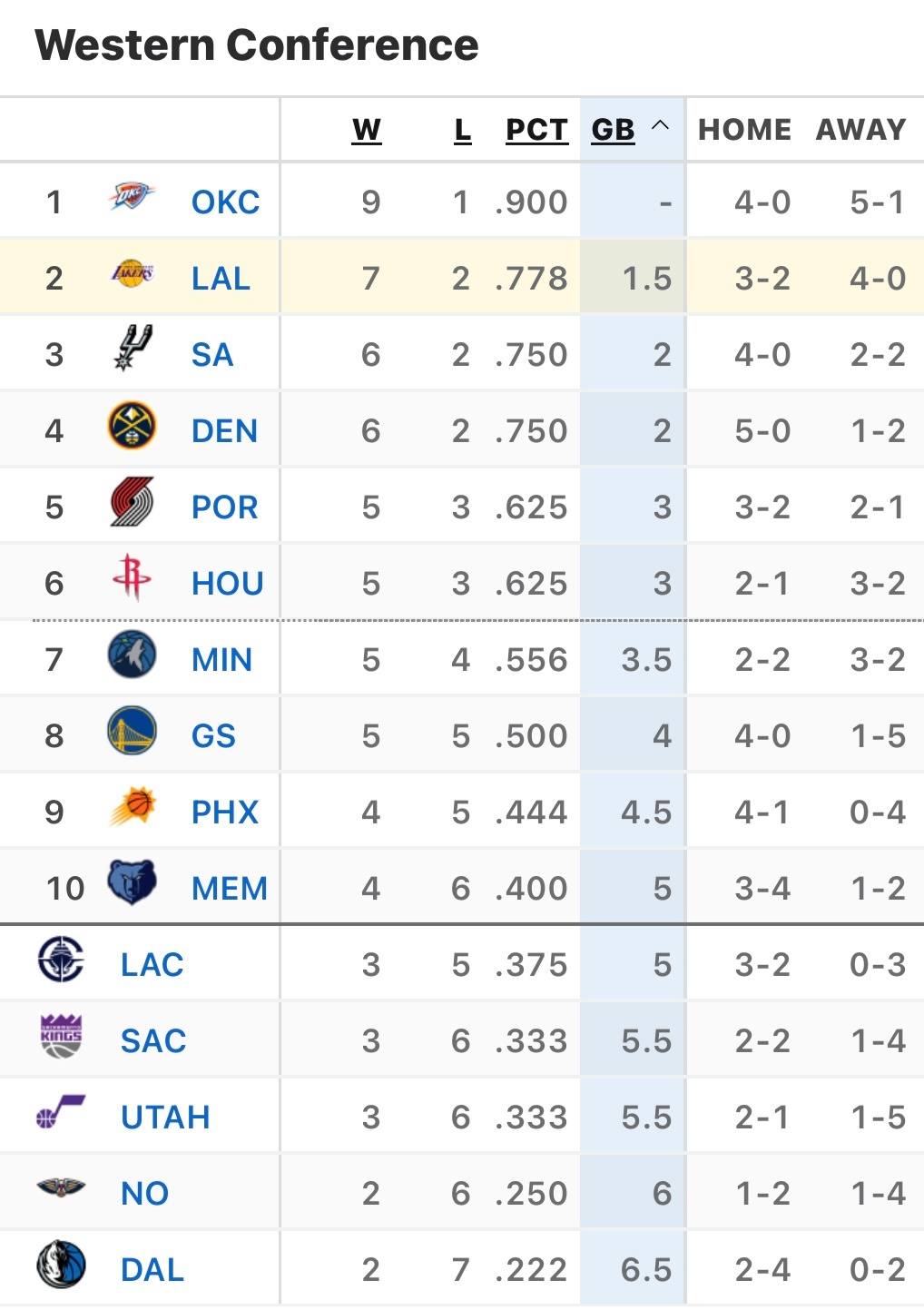Click the Dallas Mavericks logo
The height and width of the screenshot is (1310, 924).
[x=62, y=1266]
